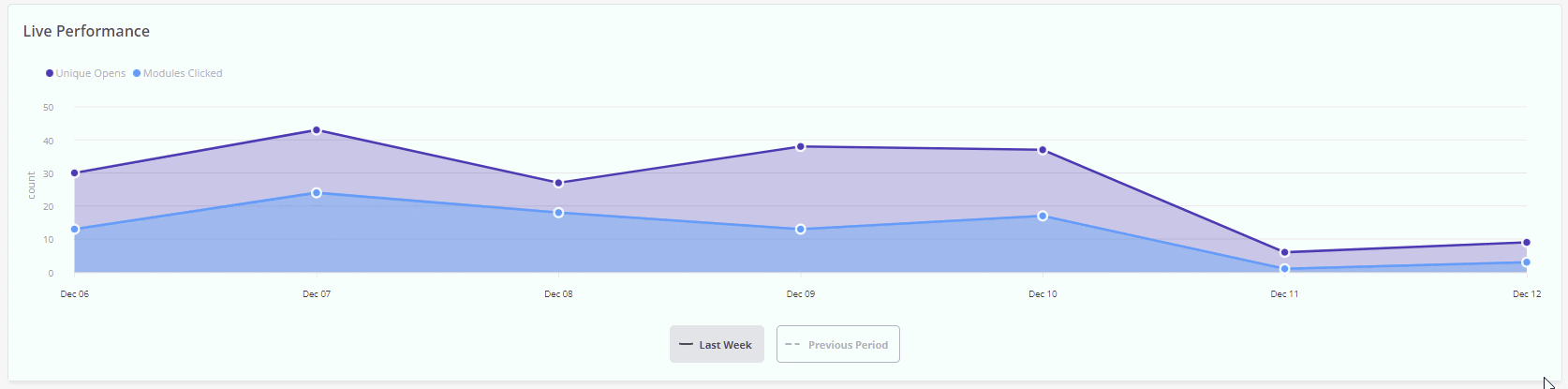Click the Dec 09 x-axis label
1568x389 pixels.
(801, 294)
